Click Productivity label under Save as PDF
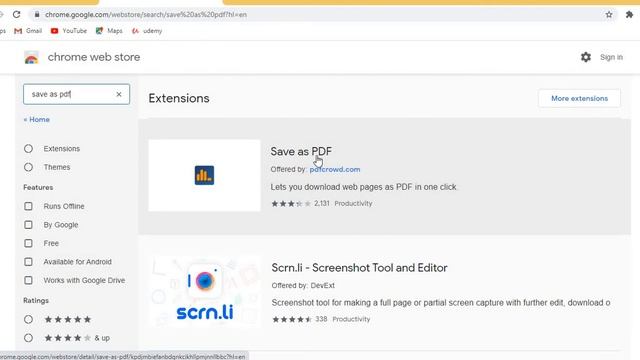 coord(353,204)
